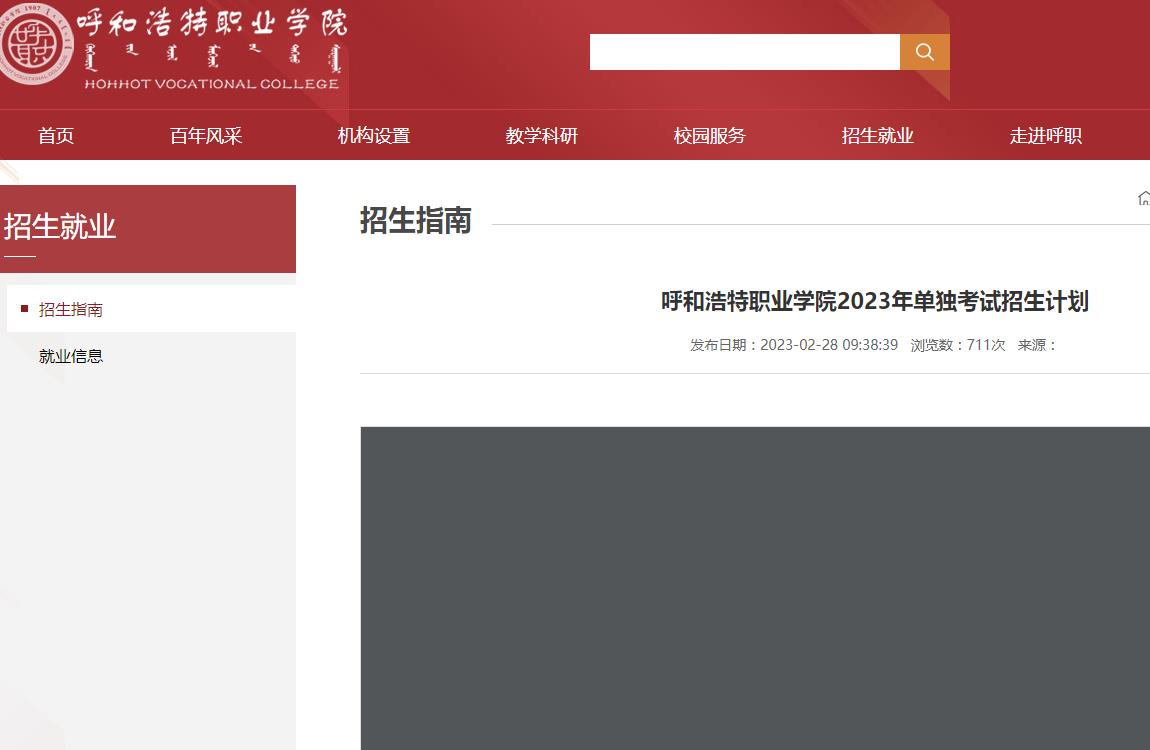Click the article title 2023年单独考试招生计划
Image resolution: width=1150 pixels, height=750 pixels.
tap(875, 301)
